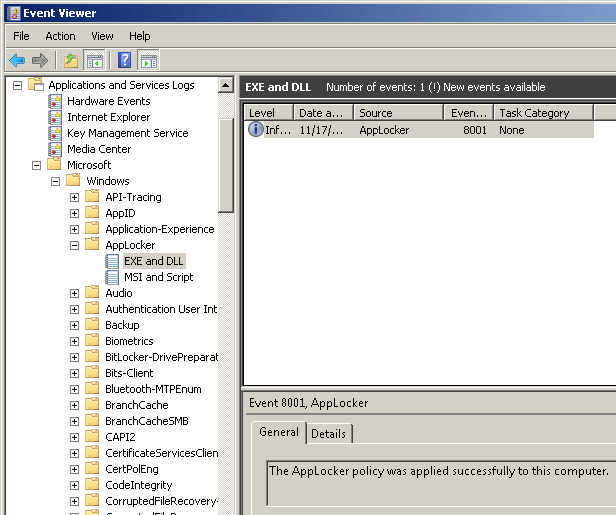
Task: Expand the Audio node
Action: click(x=74, y=293)
